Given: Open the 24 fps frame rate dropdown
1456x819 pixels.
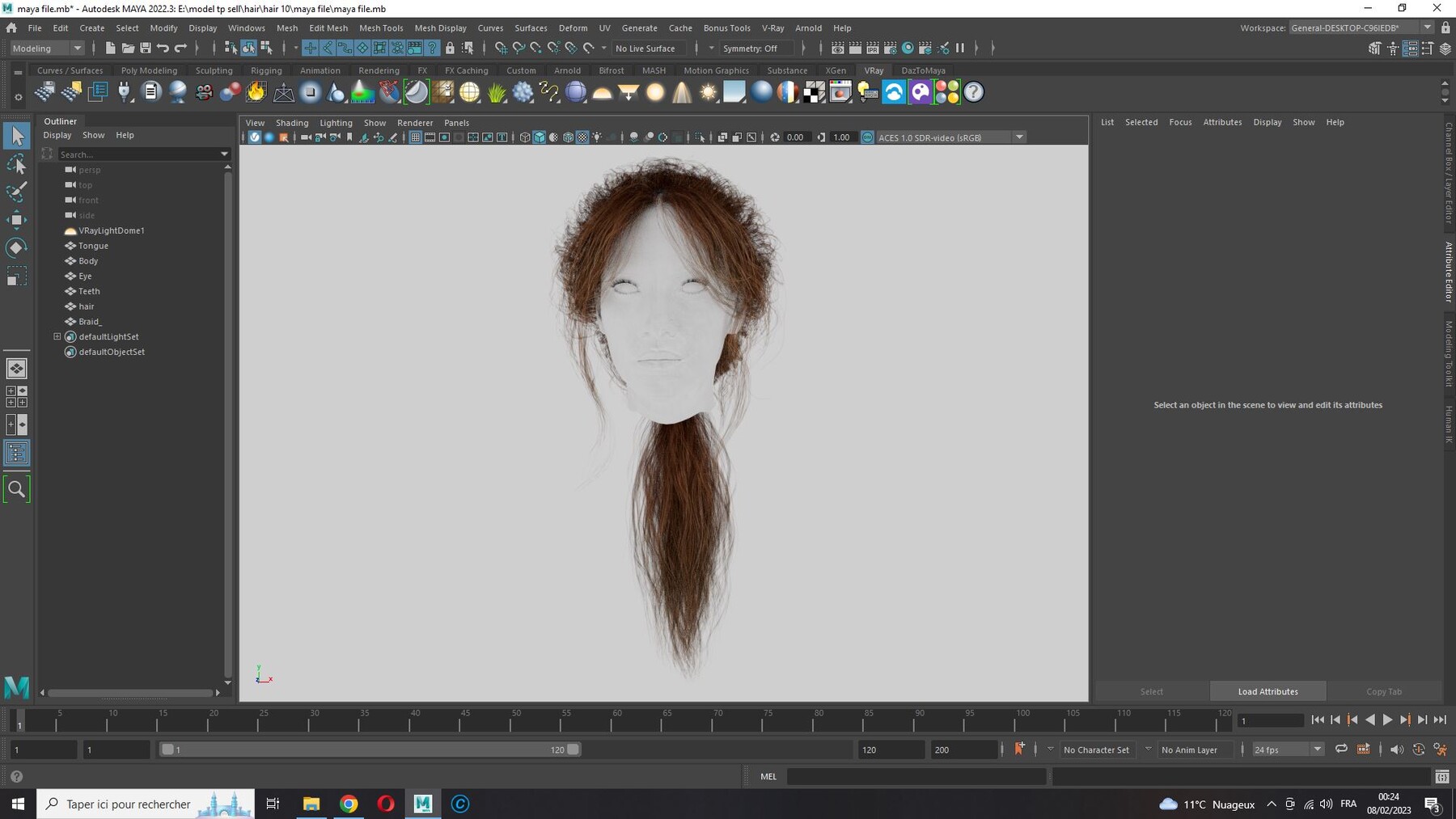Looking at the screenshot, I should 1288,749.
